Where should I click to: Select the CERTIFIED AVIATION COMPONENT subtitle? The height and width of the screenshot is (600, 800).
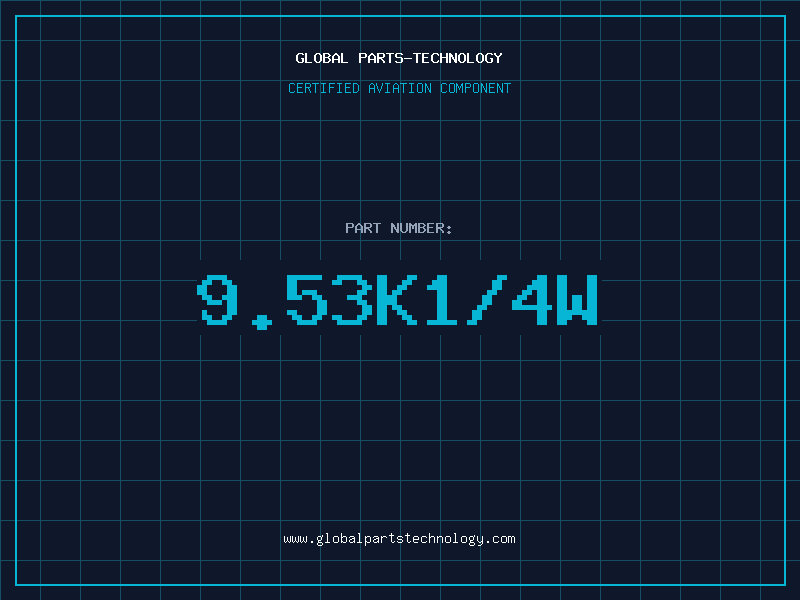[399, 88]
